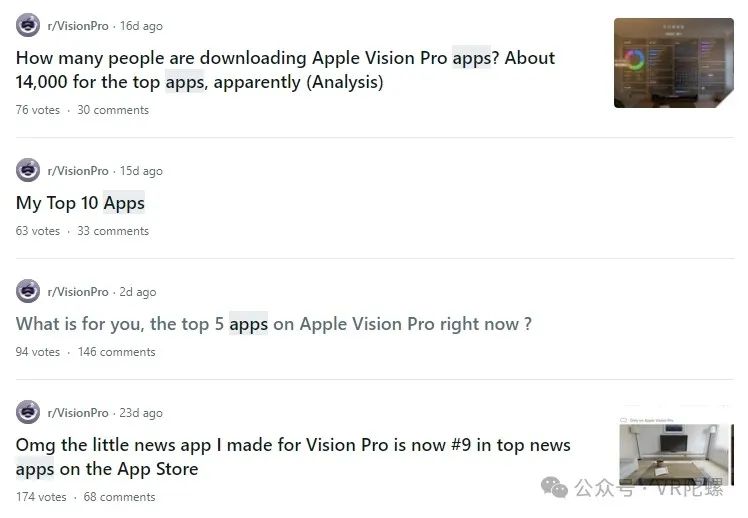This screenshot has width=748, height=518.
Task: Open the 'top 5 apps' question post
Action: pos(273,324)
